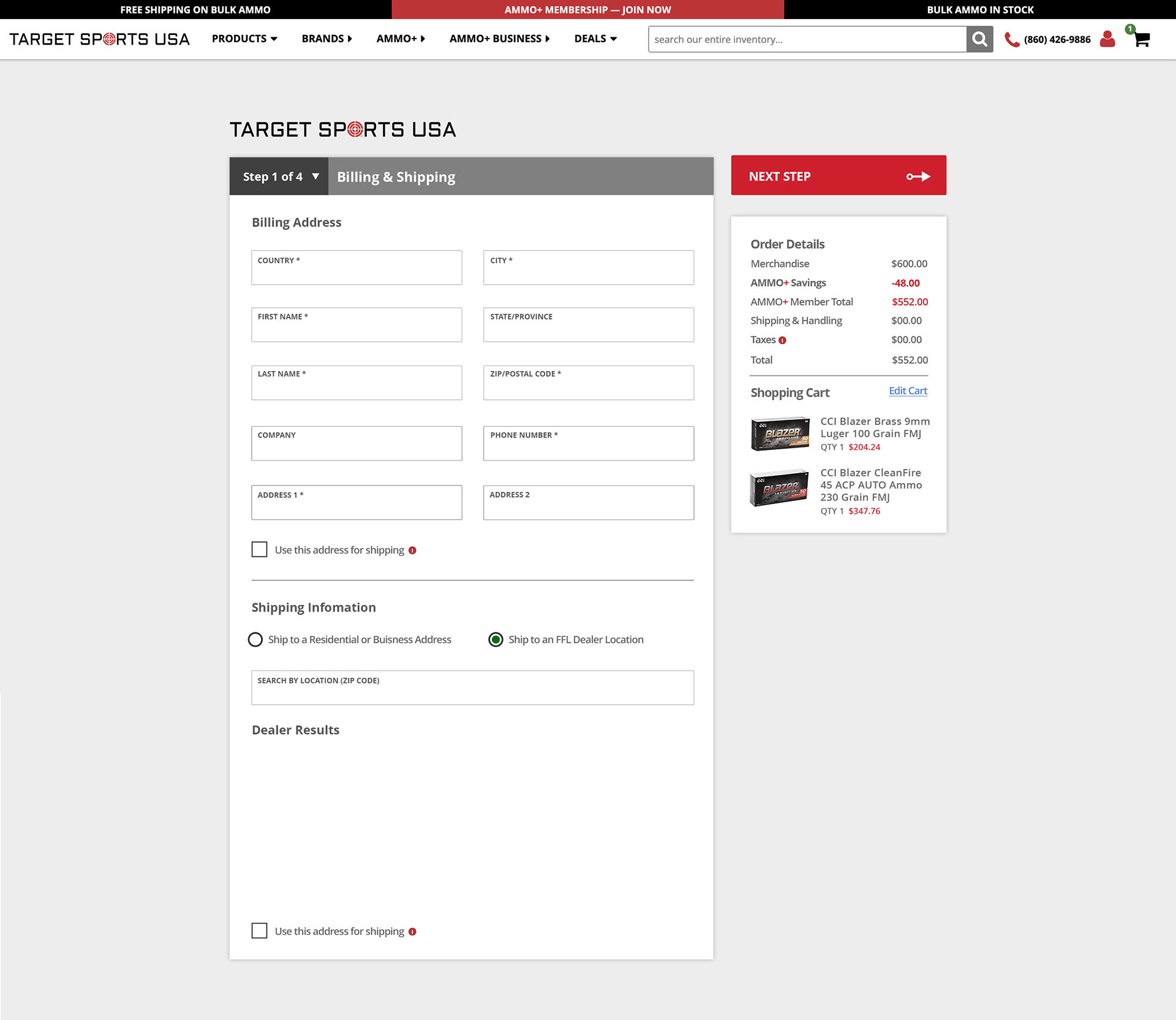Click the red phone icon
The image size is (1176, 1020).
point(1012,40)
